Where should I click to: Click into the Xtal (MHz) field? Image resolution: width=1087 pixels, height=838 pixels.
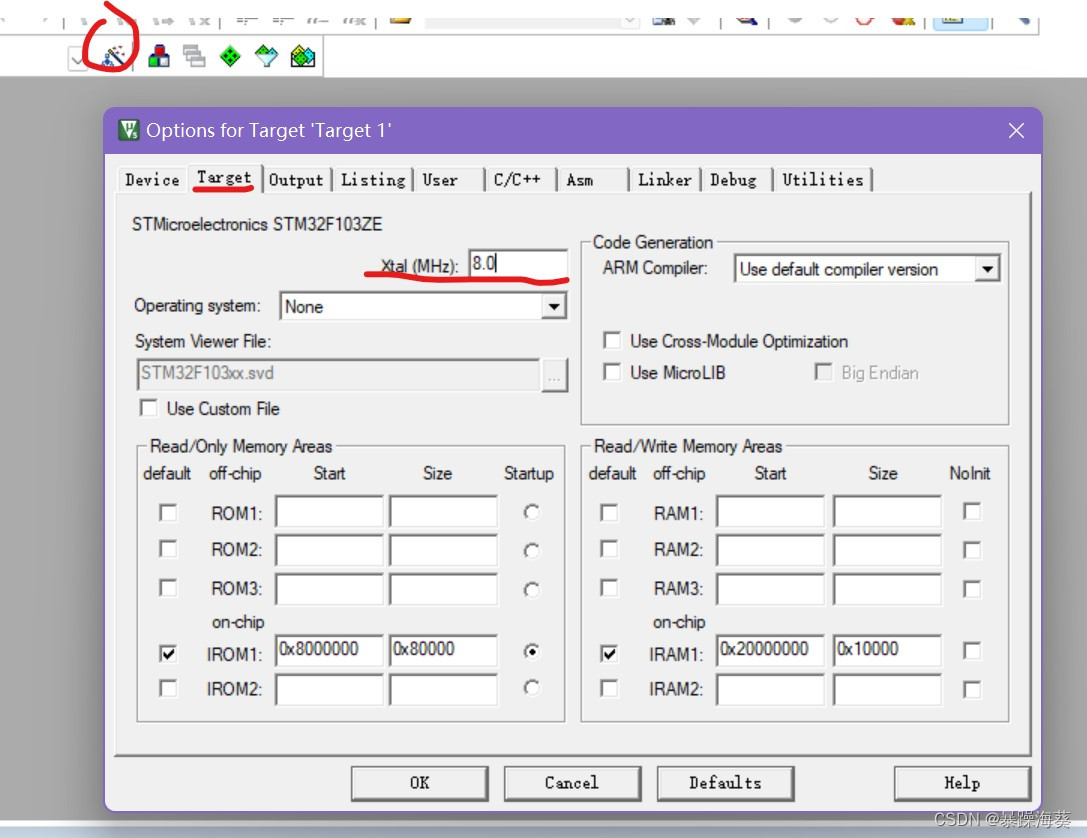point(518,264)
